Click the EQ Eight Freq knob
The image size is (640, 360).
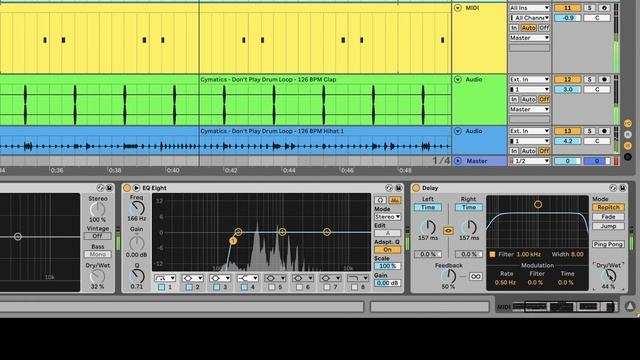(137, 208)
